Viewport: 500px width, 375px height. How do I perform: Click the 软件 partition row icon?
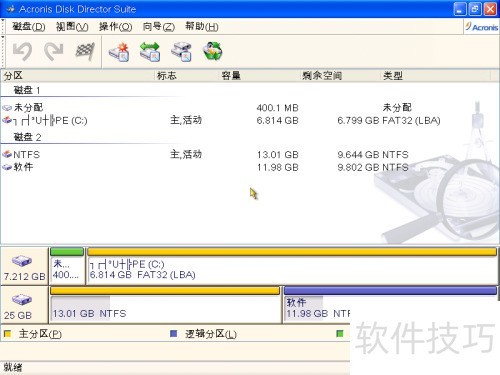[x=7, y=167]
